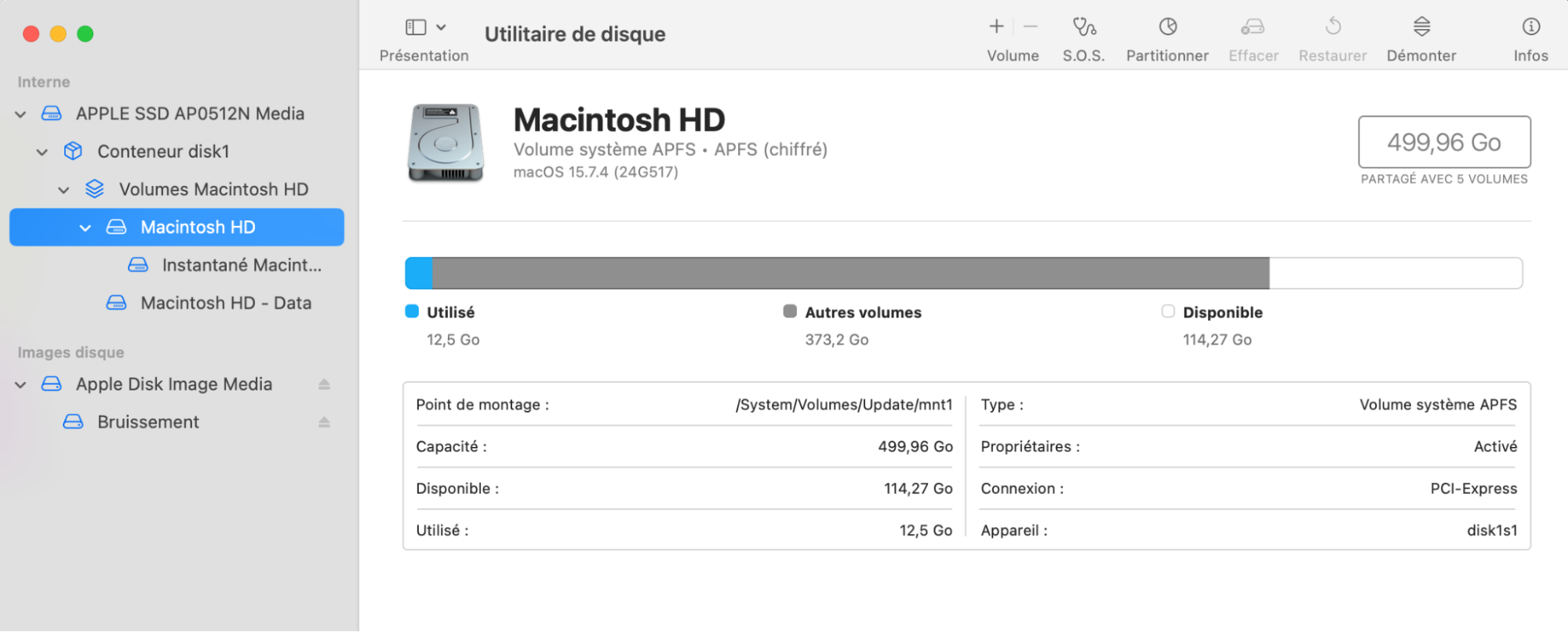Click the Images disque sidebar section header
This screenshot has height=632, width=1568.
coord(71,352)
